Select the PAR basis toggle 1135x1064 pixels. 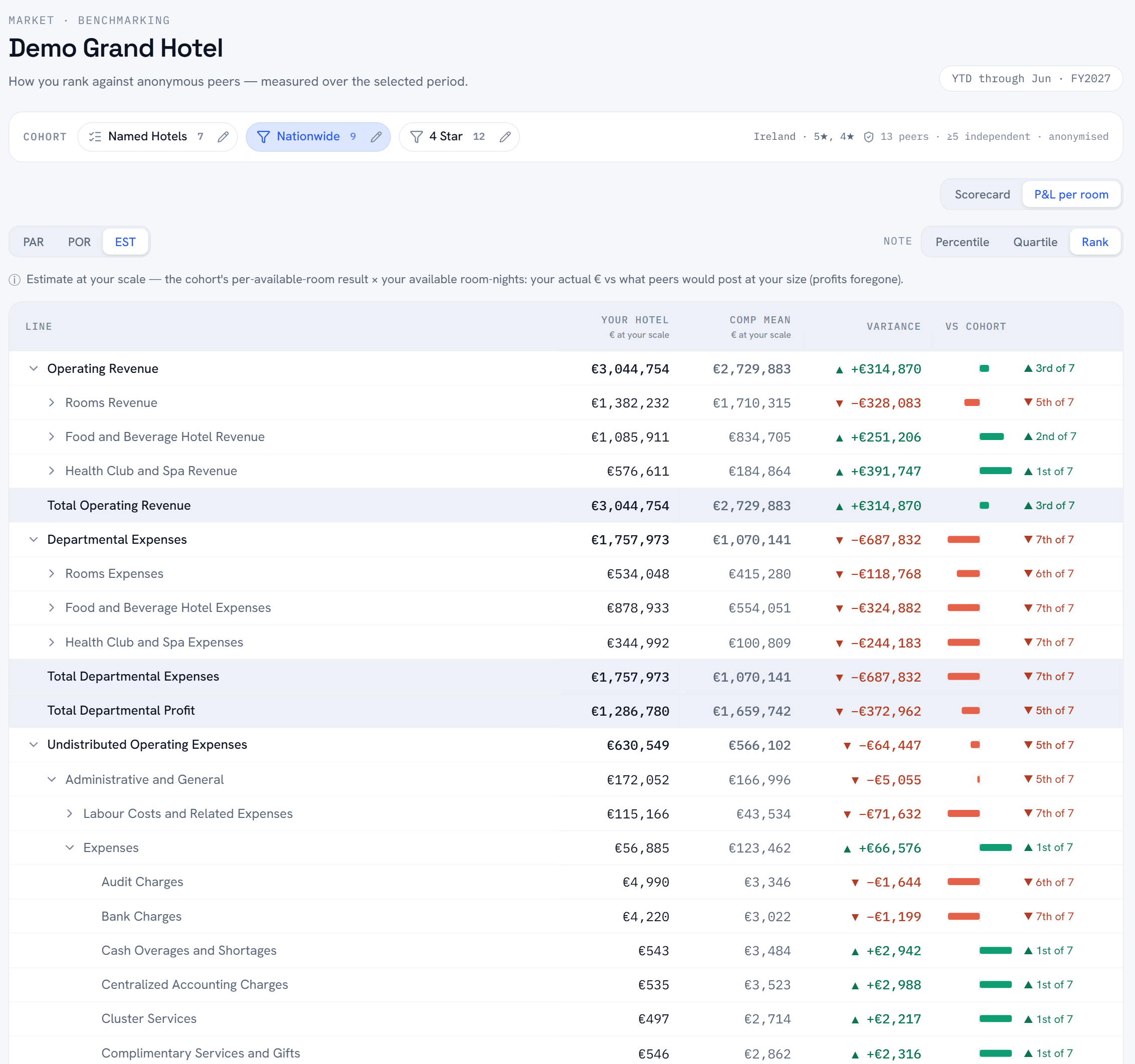click(34, 242)
